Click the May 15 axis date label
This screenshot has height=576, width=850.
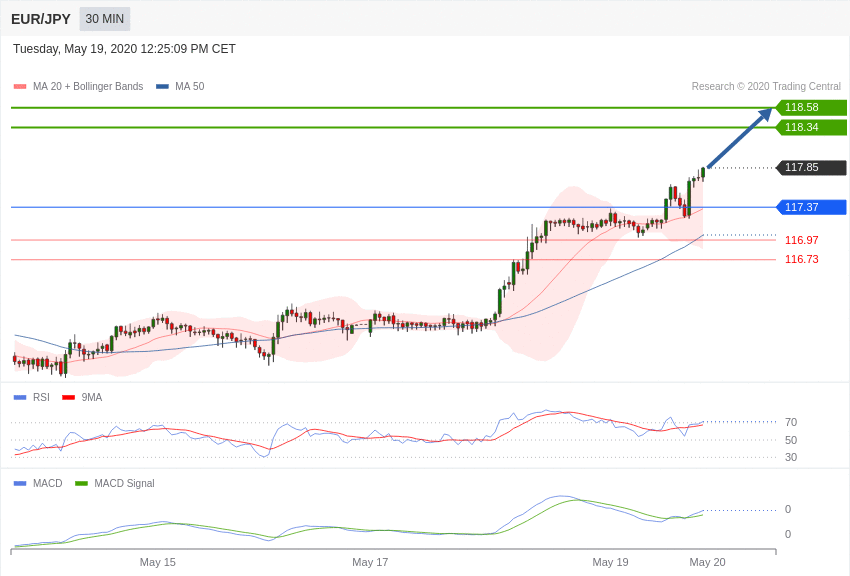[158, 562]
